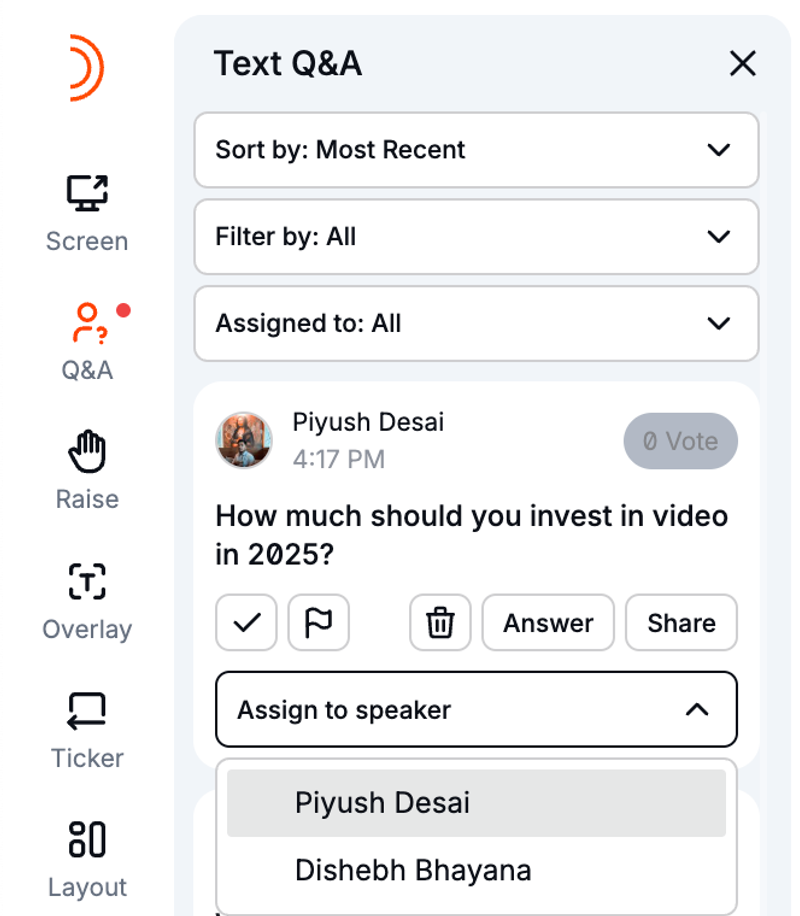The width and height of the screenshot is (800, 916).
Task: Choose Dishebh Bhayana as speaker
Action: pyautogui.click(x=476, y=870)
